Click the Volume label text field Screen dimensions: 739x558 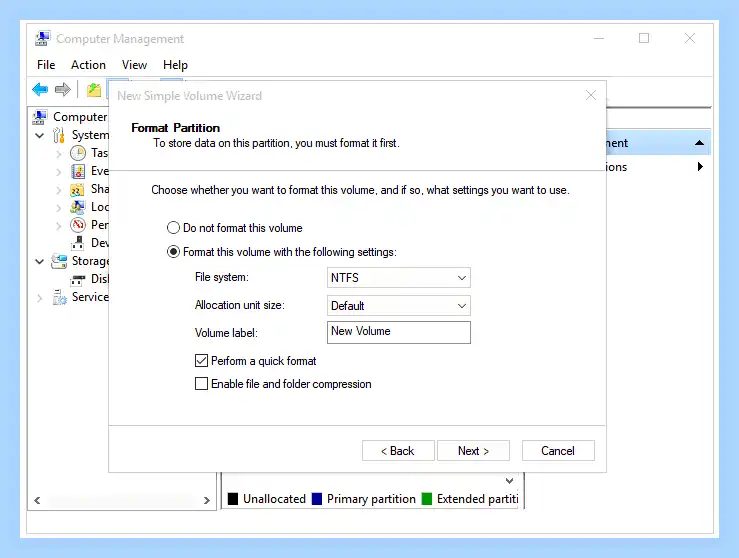click(x=399, y=332)
